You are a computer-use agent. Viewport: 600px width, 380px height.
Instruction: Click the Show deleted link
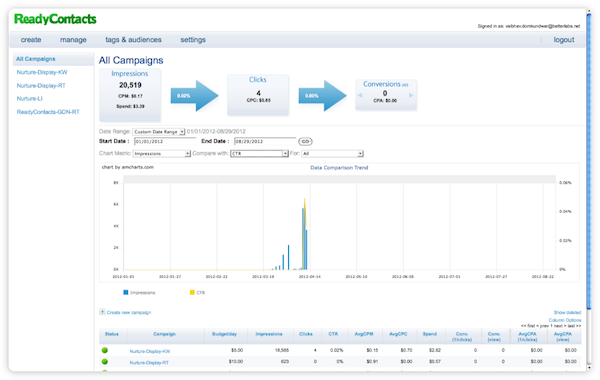click(x=567, y=313)
